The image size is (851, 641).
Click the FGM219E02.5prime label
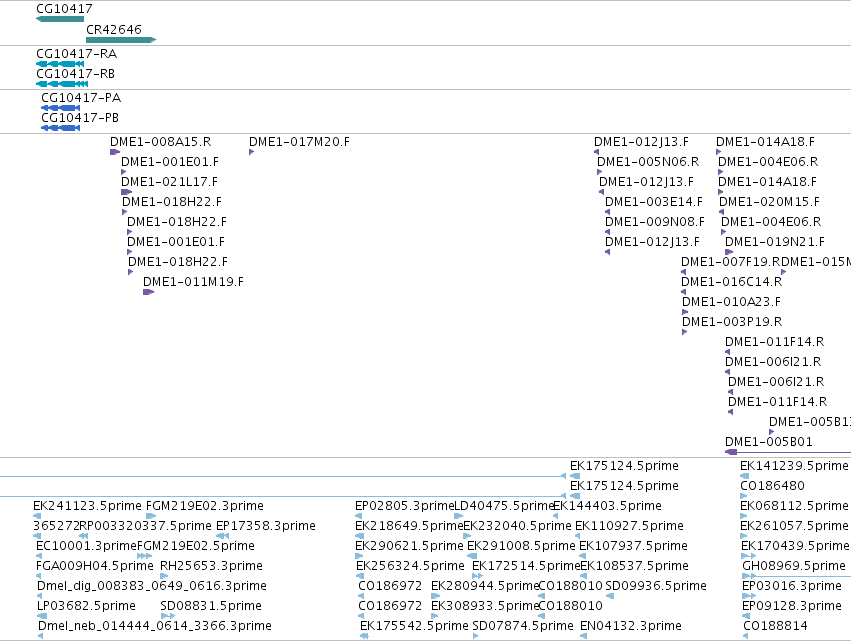[195, 546]
